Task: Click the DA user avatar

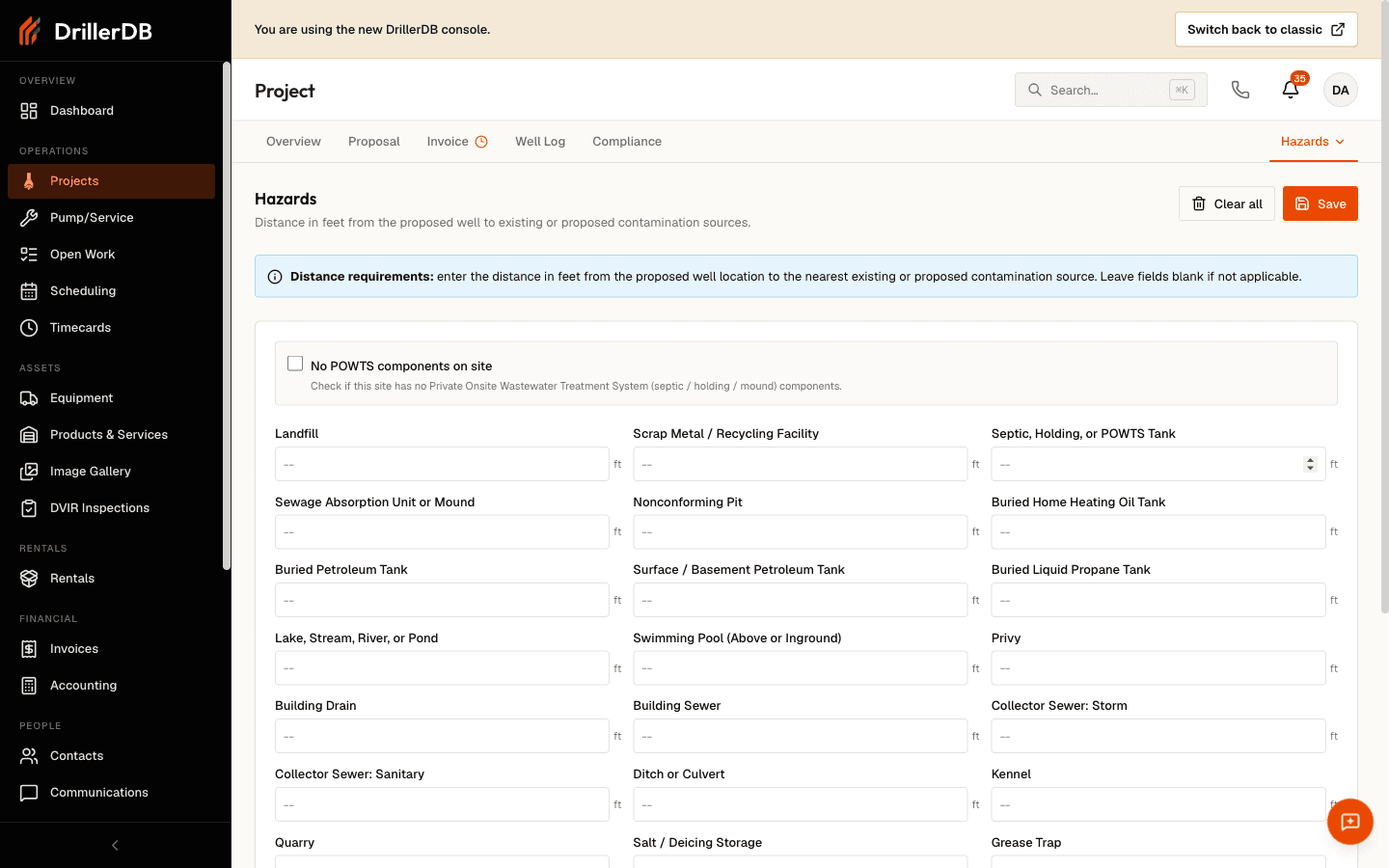Action: click(1341, 90)
